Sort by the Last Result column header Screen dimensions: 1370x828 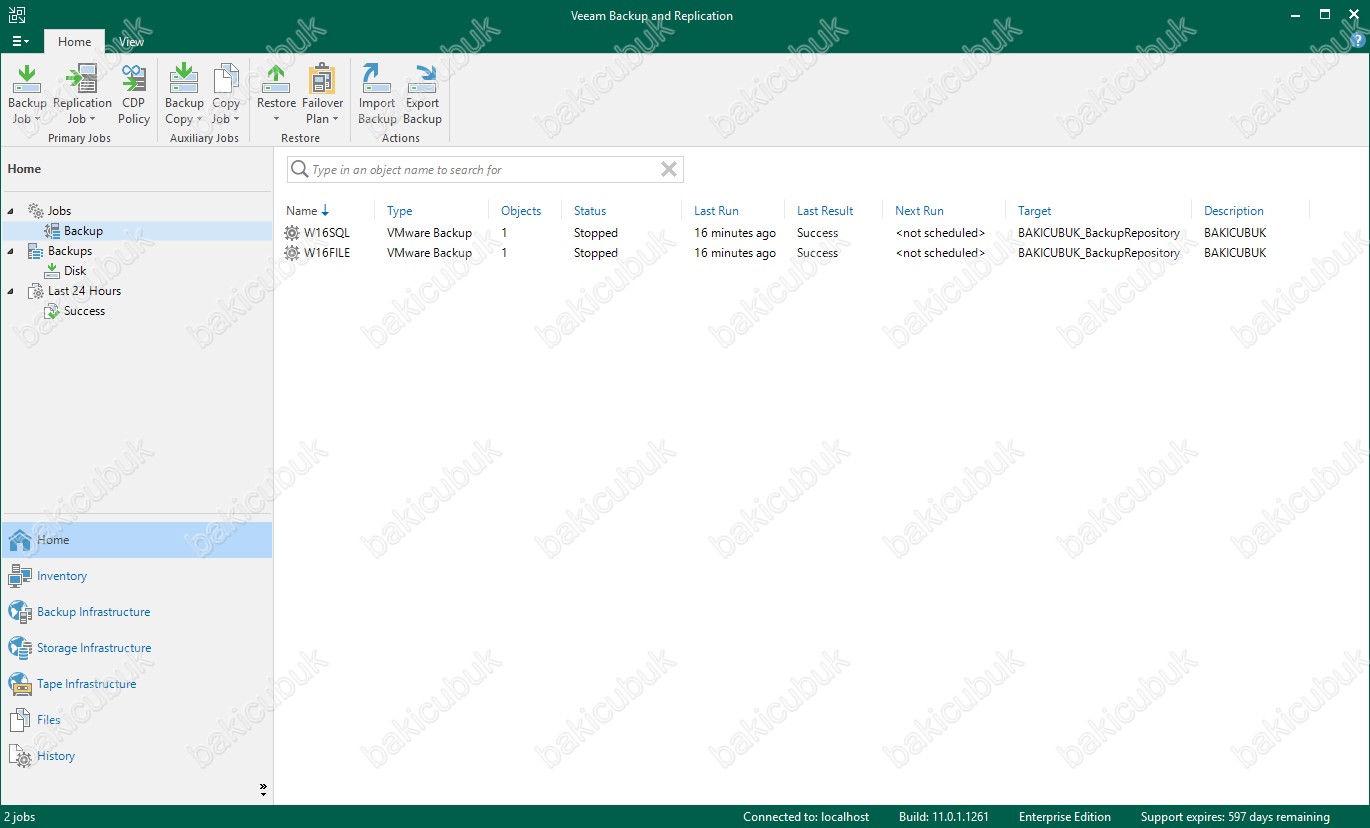pos(825,211)
